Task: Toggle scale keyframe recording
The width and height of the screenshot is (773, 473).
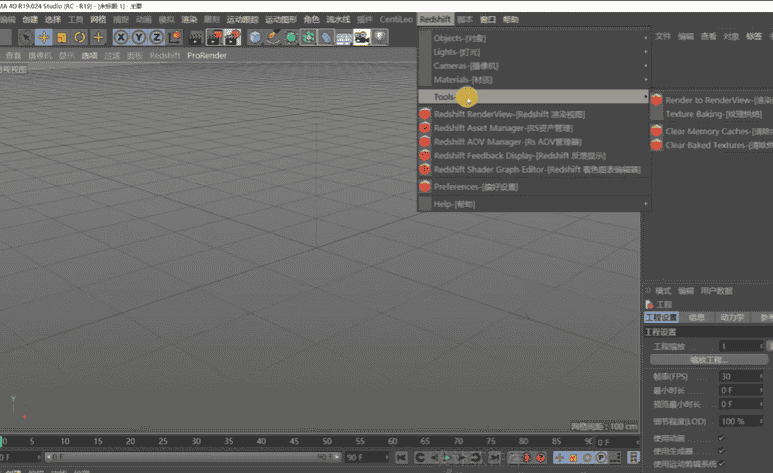Action: [573, 458]
